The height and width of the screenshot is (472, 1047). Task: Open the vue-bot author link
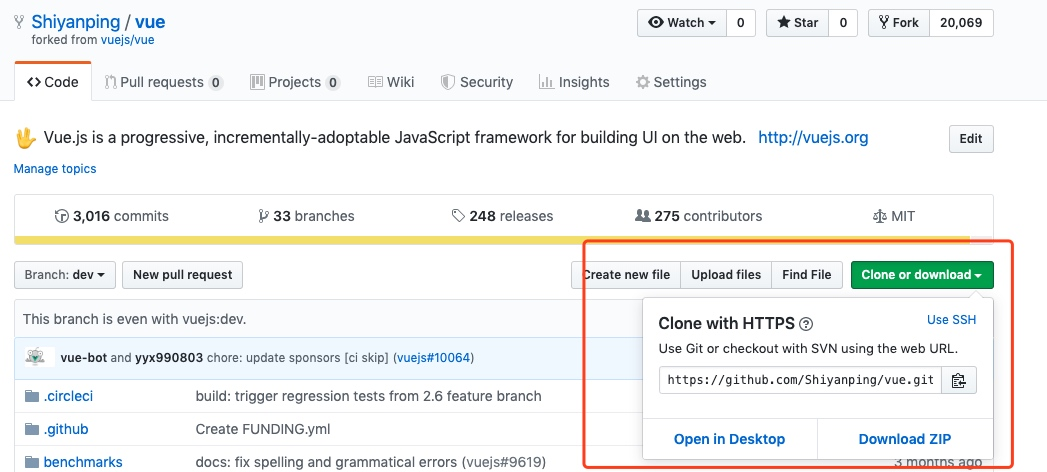(x=83, y=358)
